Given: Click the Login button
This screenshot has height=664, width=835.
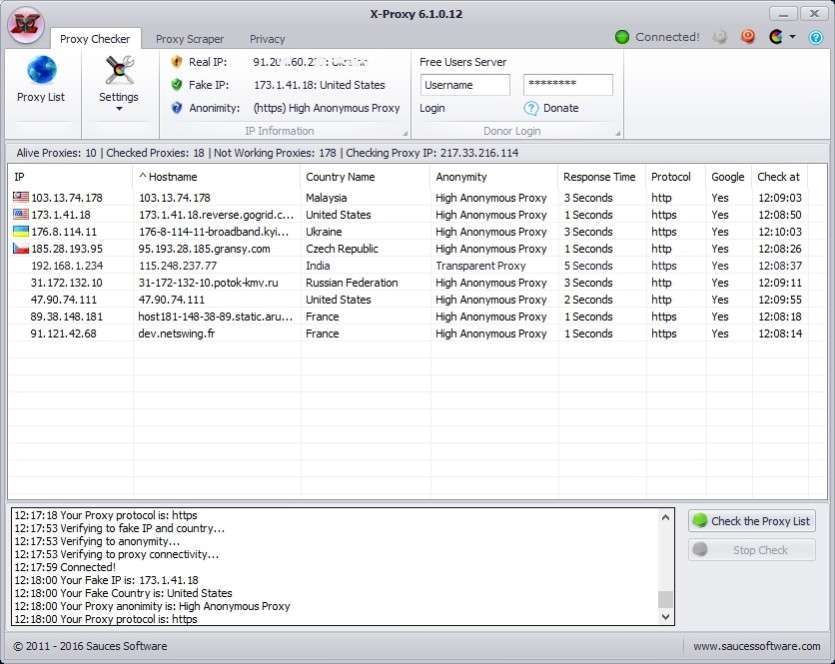Looking at the screenshot, I should 432,108.
